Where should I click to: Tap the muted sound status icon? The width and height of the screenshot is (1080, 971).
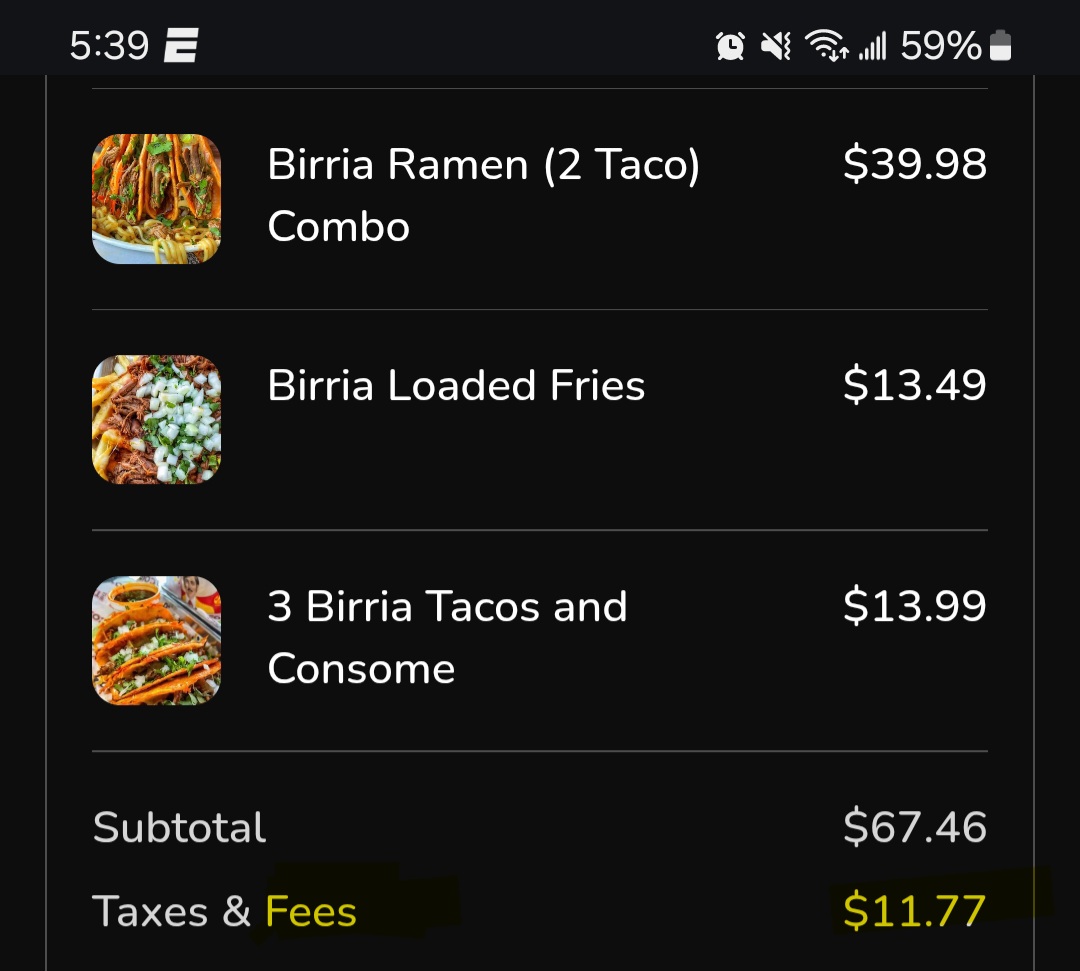[776, 45]
